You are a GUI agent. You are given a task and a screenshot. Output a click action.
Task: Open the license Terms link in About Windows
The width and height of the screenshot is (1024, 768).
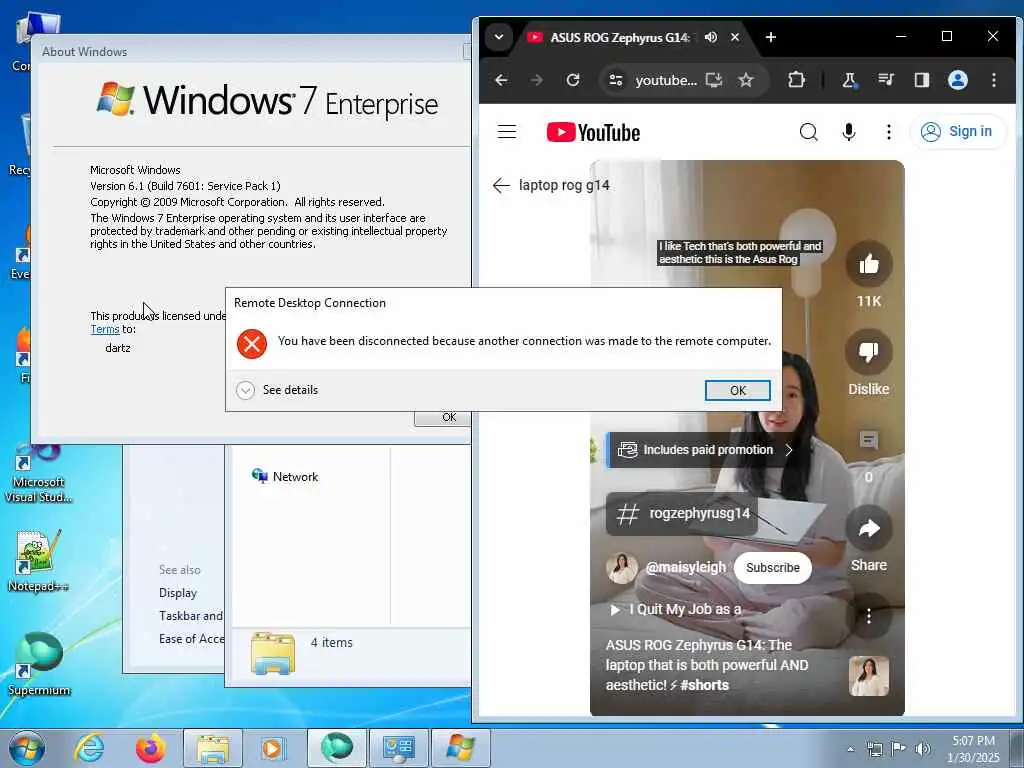104,330
